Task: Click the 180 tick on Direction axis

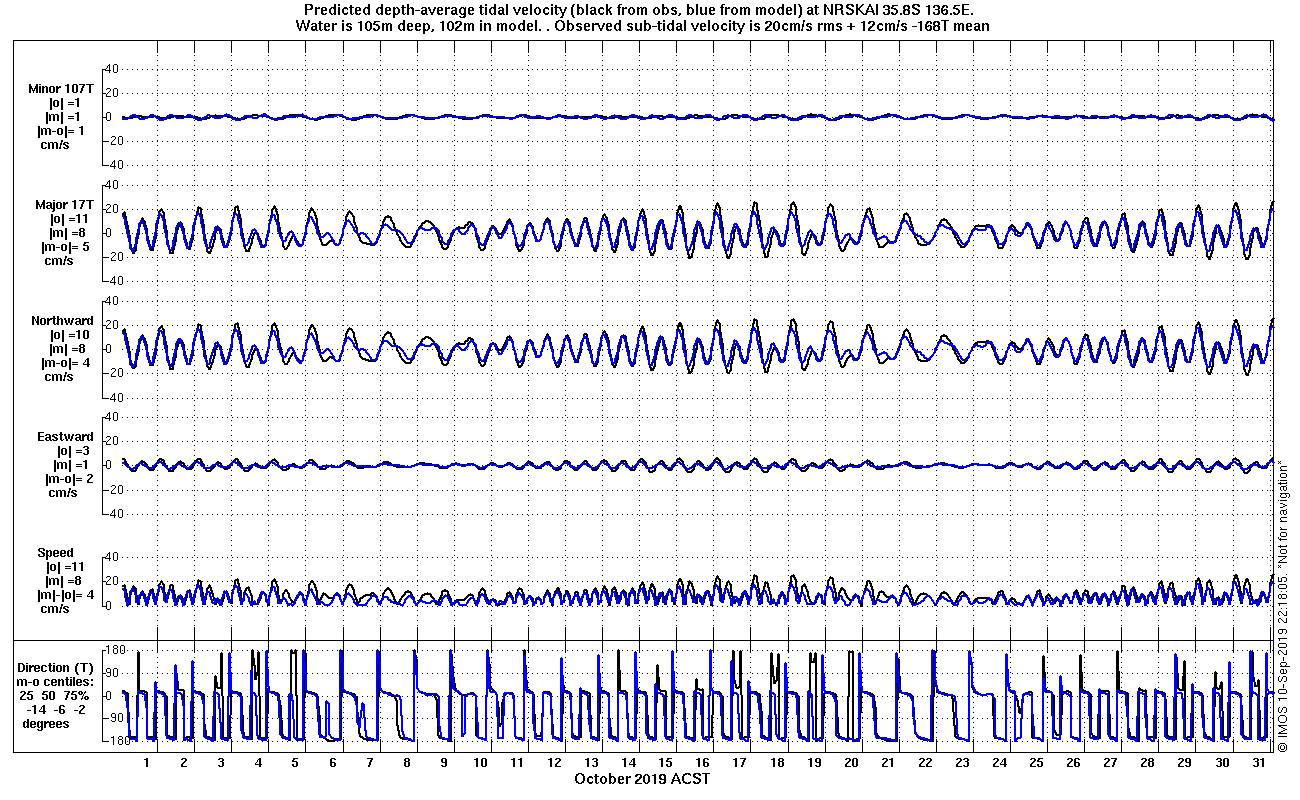Action: pos(114,651)
